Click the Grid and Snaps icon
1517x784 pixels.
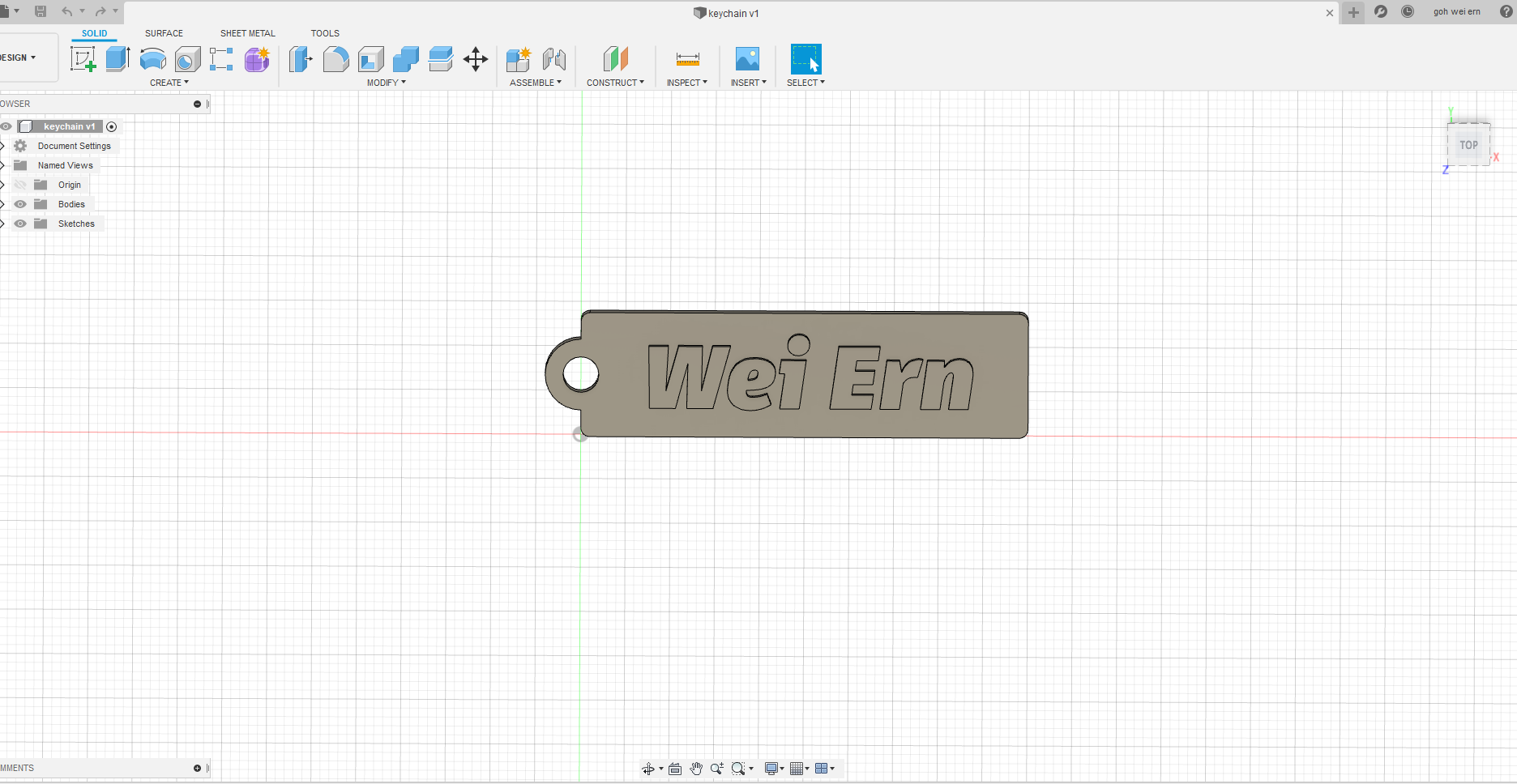797,769
